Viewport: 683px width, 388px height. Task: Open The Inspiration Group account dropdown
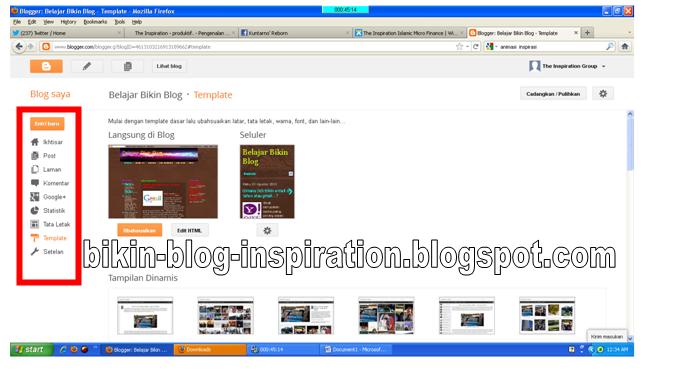[568, 66]
